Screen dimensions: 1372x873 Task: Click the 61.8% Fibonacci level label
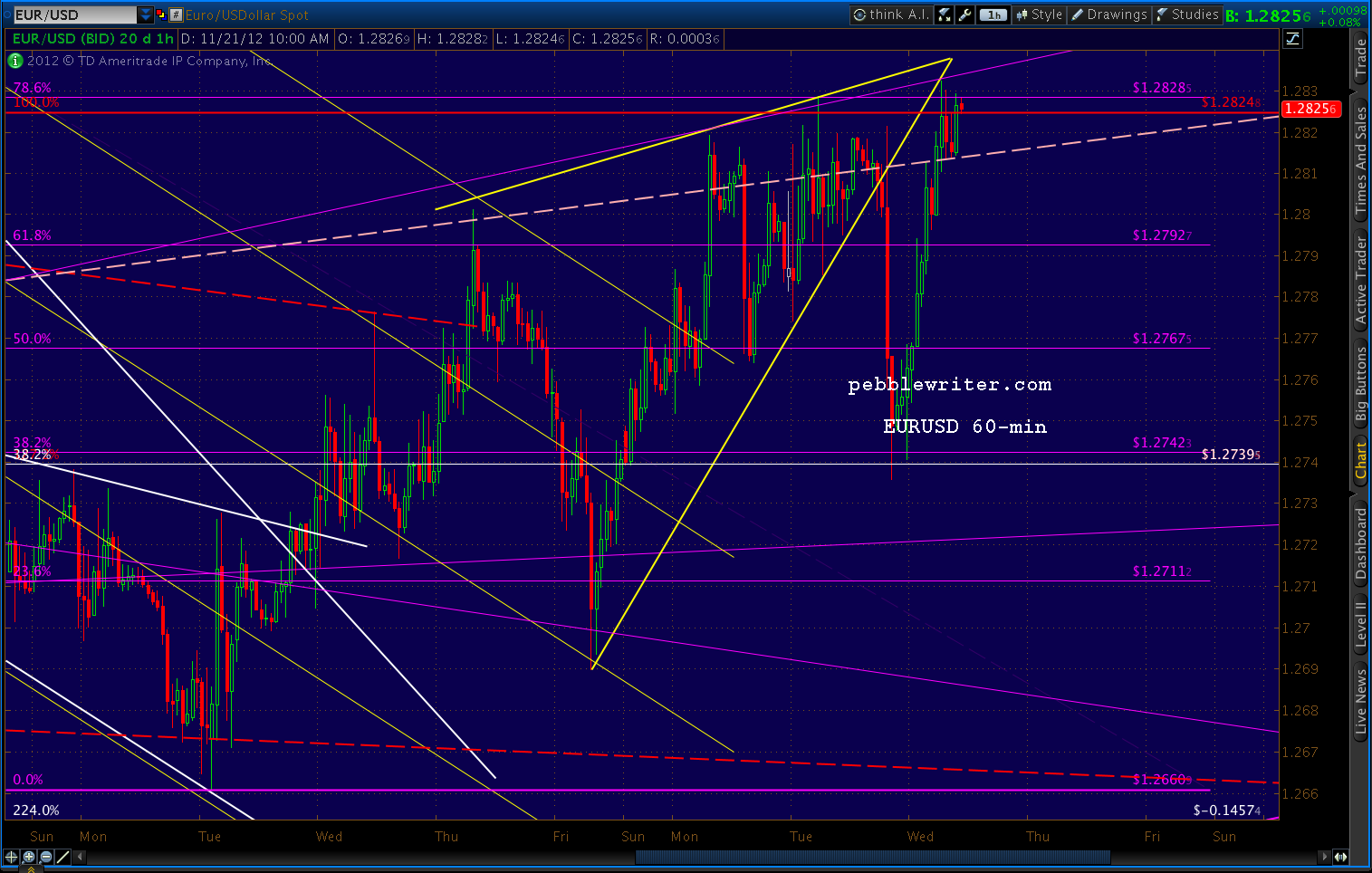pyautogui.click(x=33, y=235)
